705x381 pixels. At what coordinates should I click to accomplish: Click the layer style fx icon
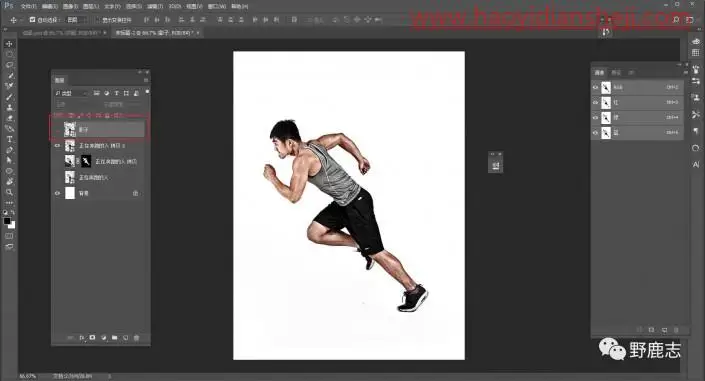(81, 337)
